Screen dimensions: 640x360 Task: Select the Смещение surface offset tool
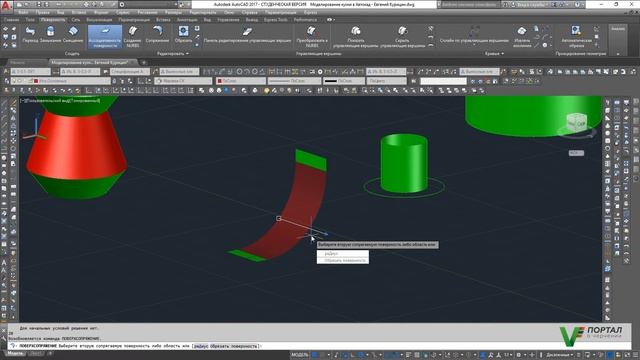pos(73,34)
